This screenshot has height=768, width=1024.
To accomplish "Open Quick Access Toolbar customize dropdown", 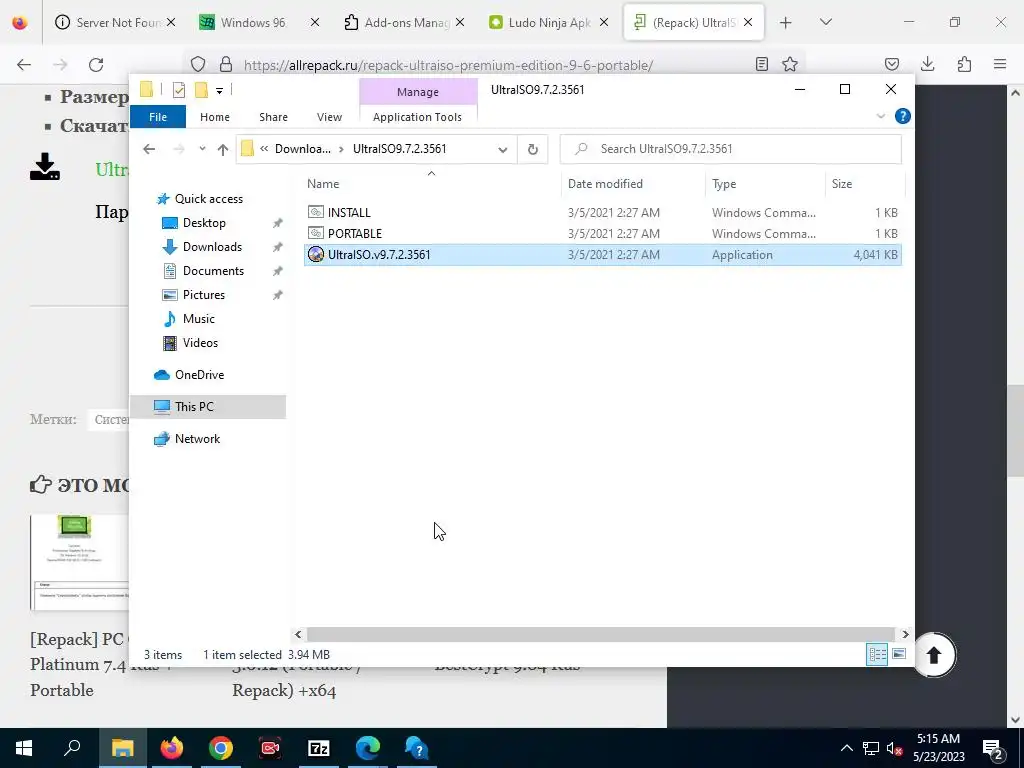I will pyautogui.click(x=219, y=91).
